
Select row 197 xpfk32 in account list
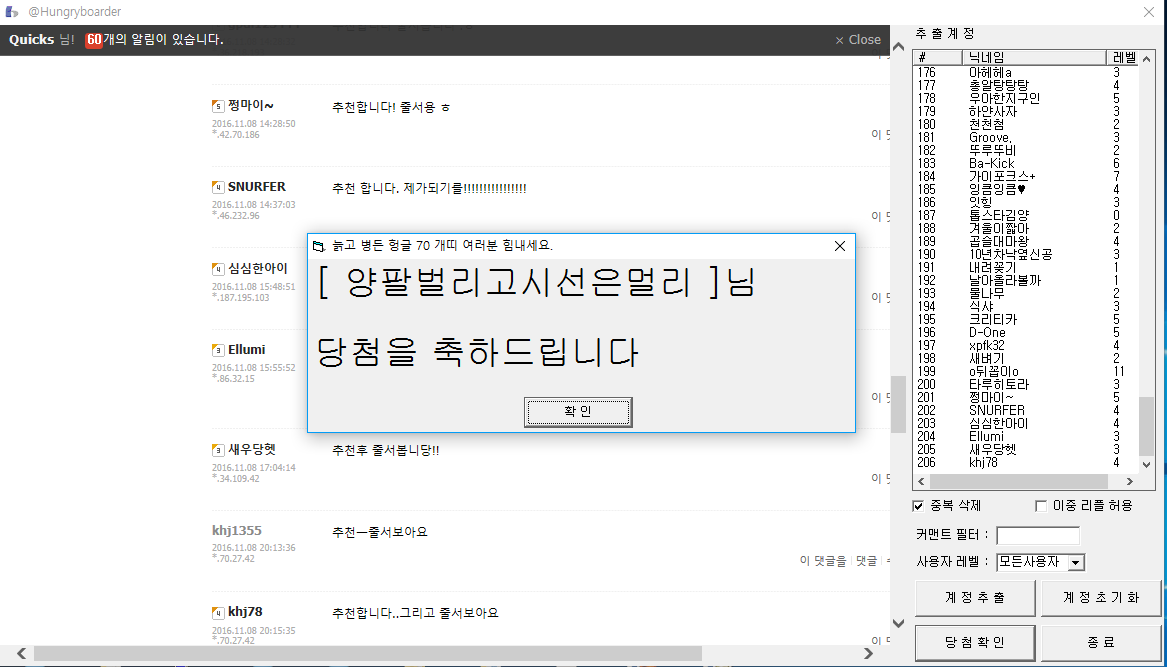click(1025, 345)
